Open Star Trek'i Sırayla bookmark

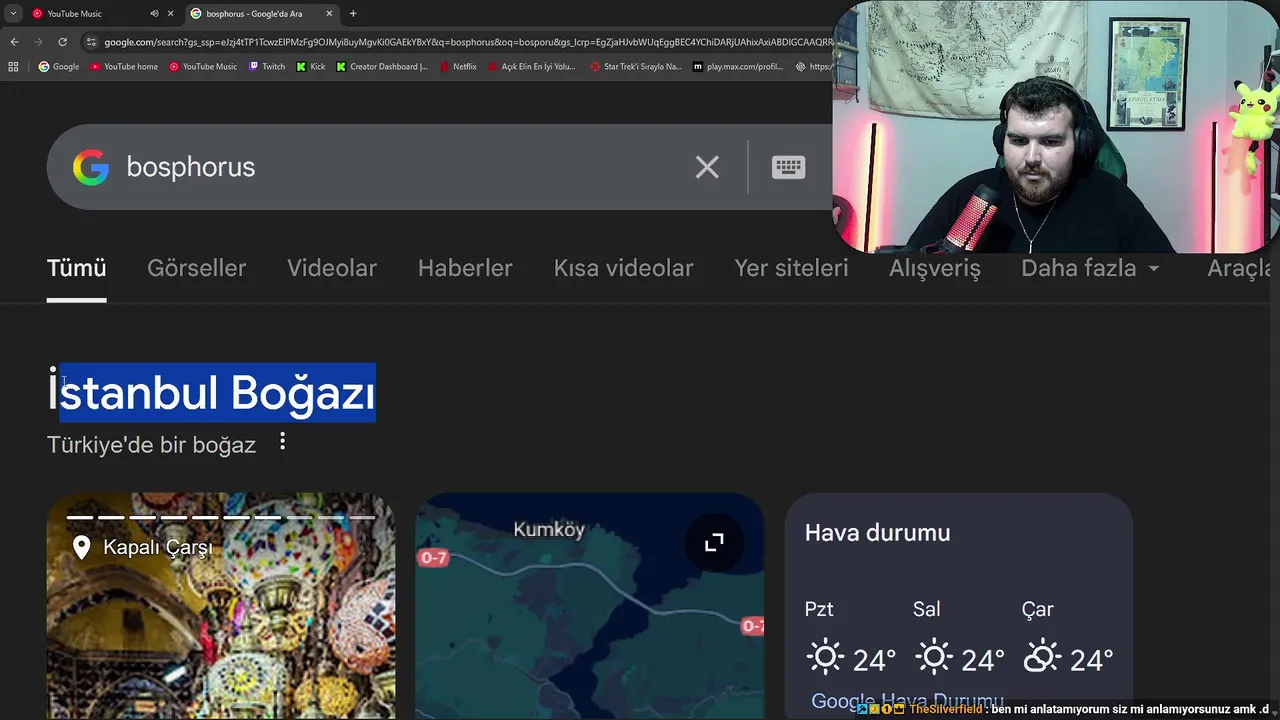click(636, 67)
